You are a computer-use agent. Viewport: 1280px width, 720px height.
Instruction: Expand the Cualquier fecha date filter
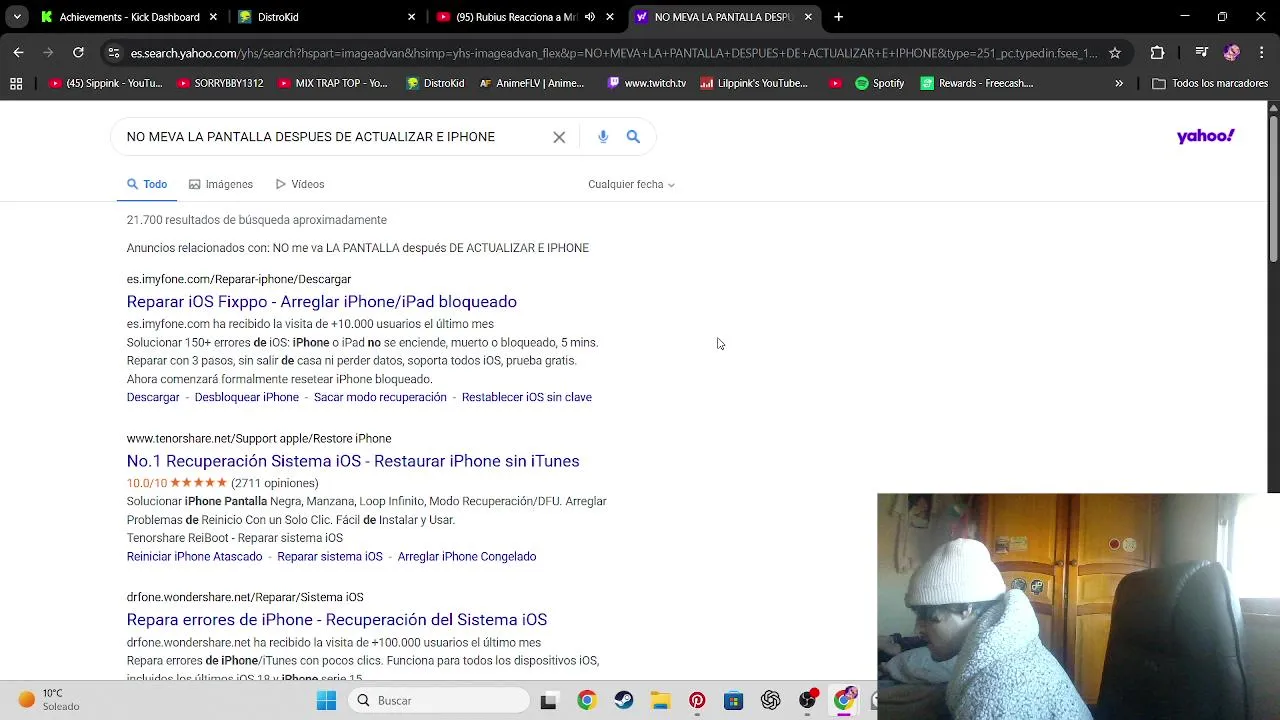point(631,184)
